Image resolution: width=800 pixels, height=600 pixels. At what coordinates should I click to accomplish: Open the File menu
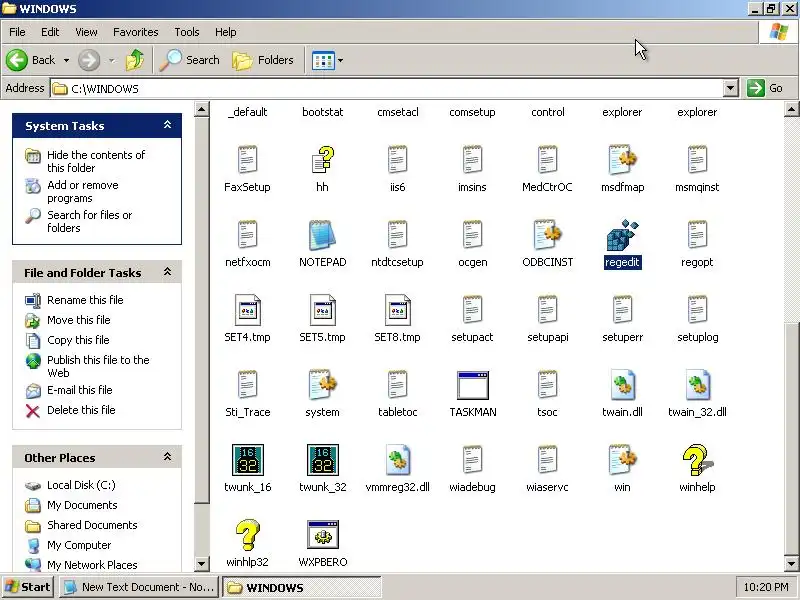point(17,32)
